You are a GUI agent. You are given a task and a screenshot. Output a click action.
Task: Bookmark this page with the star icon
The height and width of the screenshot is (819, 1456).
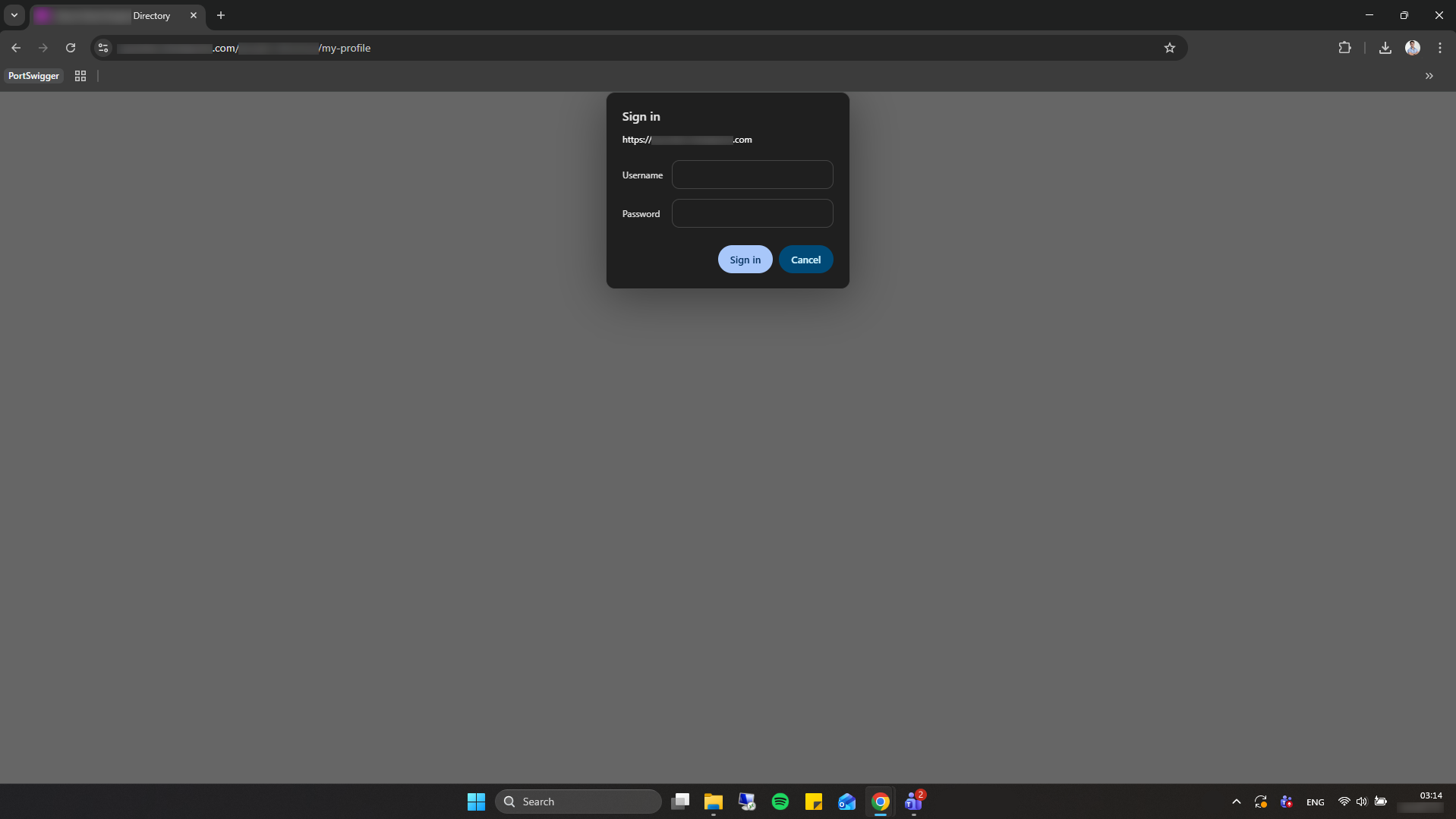click(x=1170, y=48)
